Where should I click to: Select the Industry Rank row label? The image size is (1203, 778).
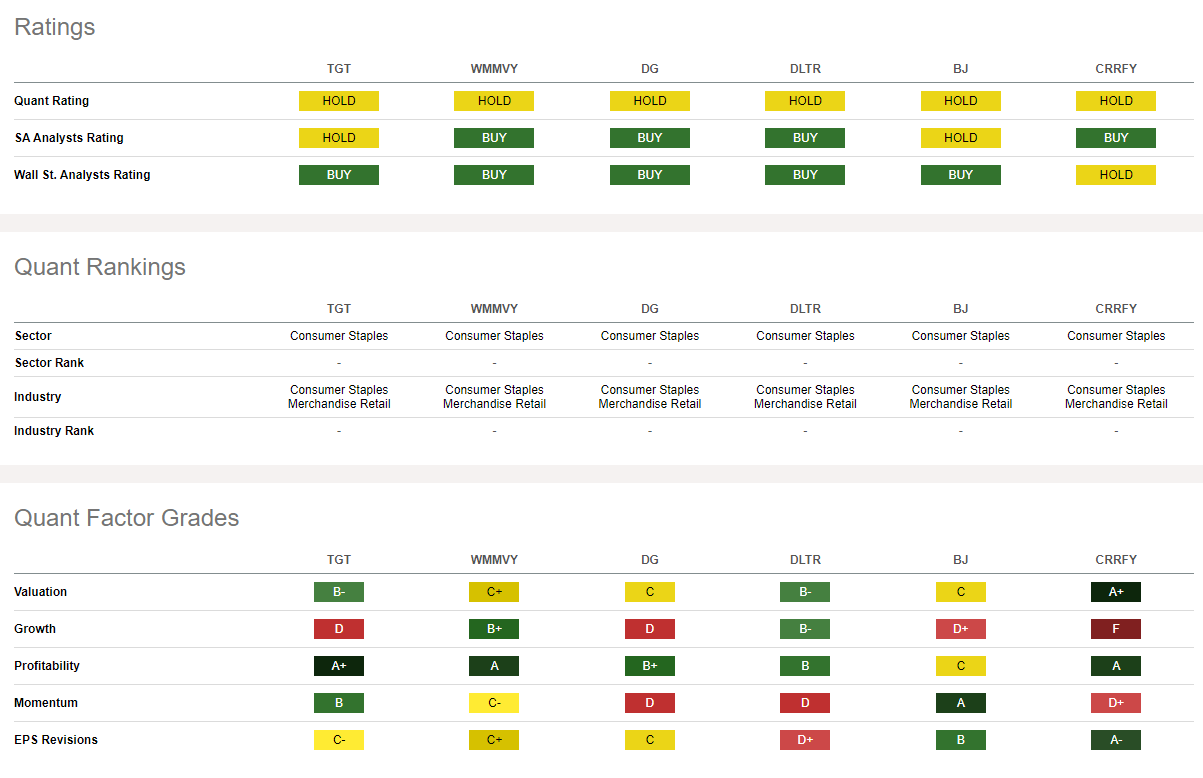tap(54, 431)
